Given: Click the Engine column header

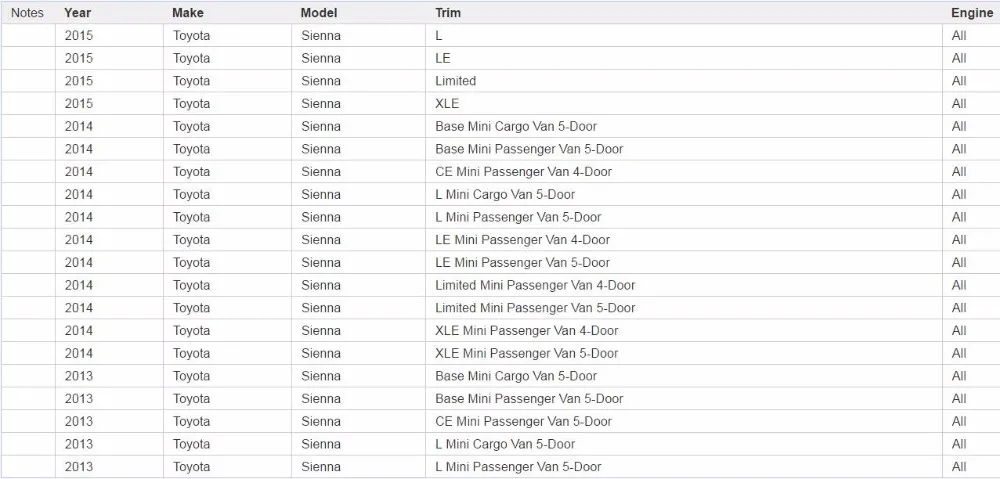Looking at the screenshot, I should (972, 13).
